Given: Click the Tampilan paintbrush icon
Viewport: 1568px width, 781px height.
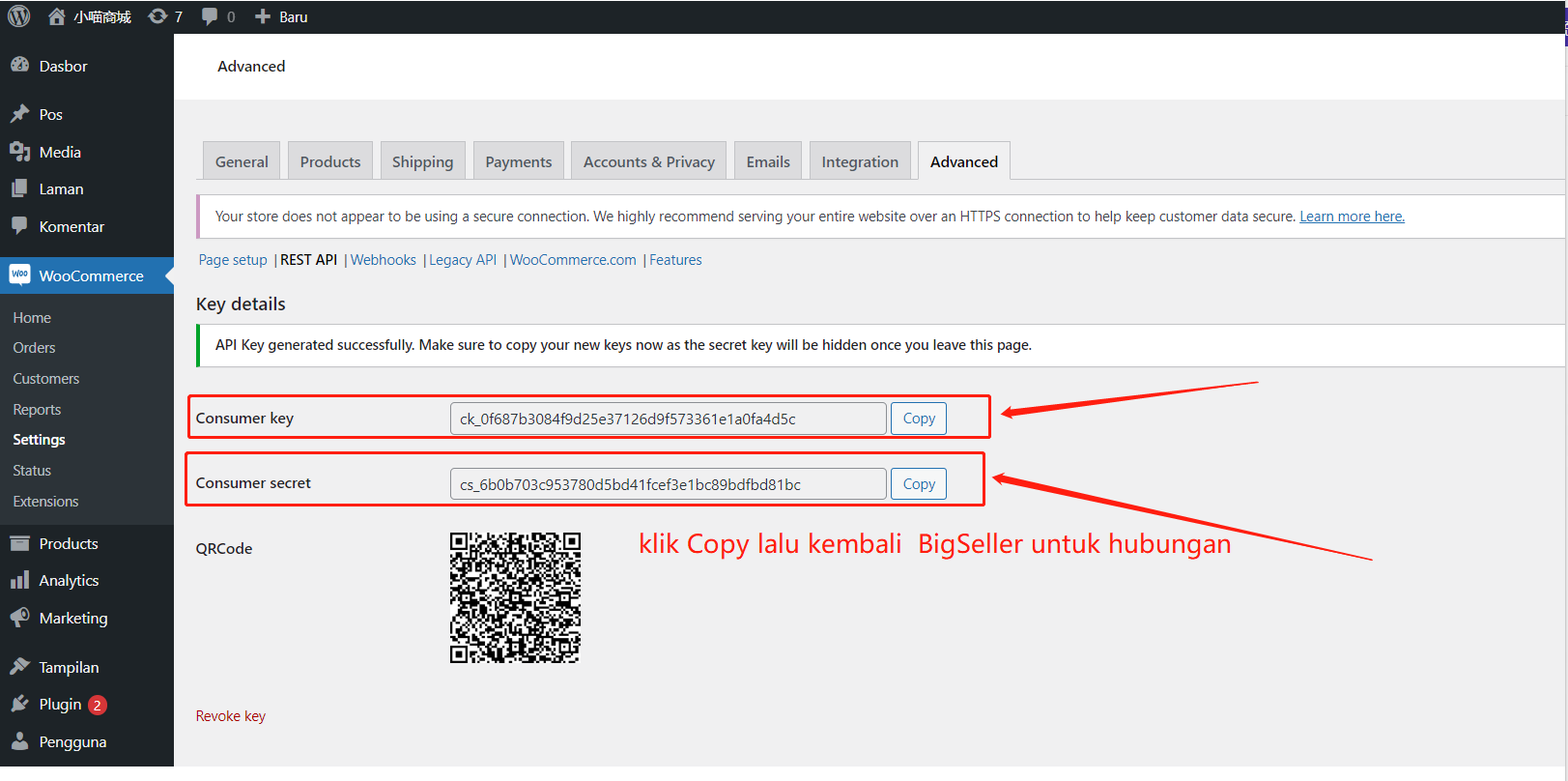Looking at the screenshot, I should [19, 666].
